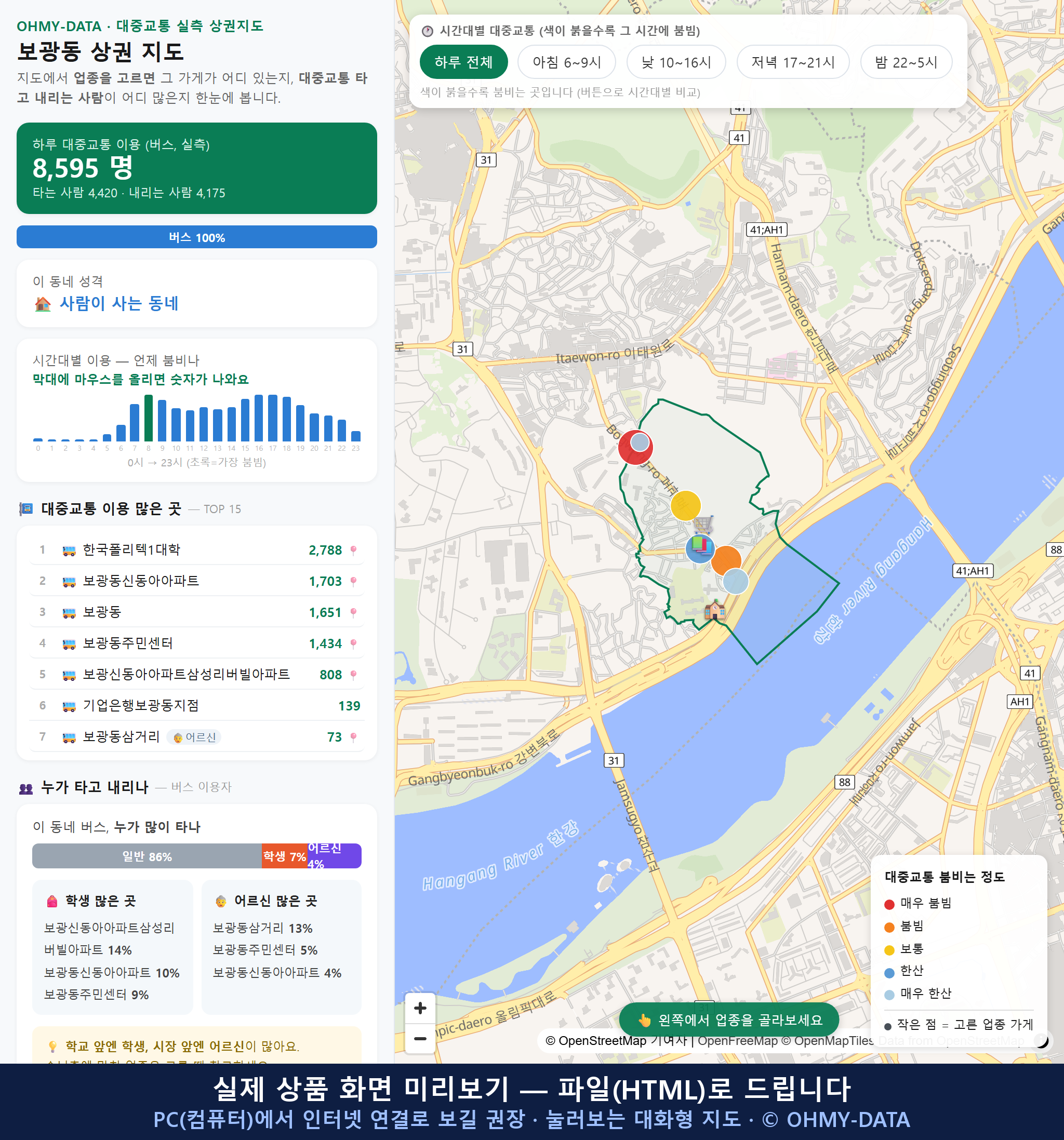Switch to the 아침 6~9시 time filter
This screenshot has height=1140, width=1064.
[567, 62]
